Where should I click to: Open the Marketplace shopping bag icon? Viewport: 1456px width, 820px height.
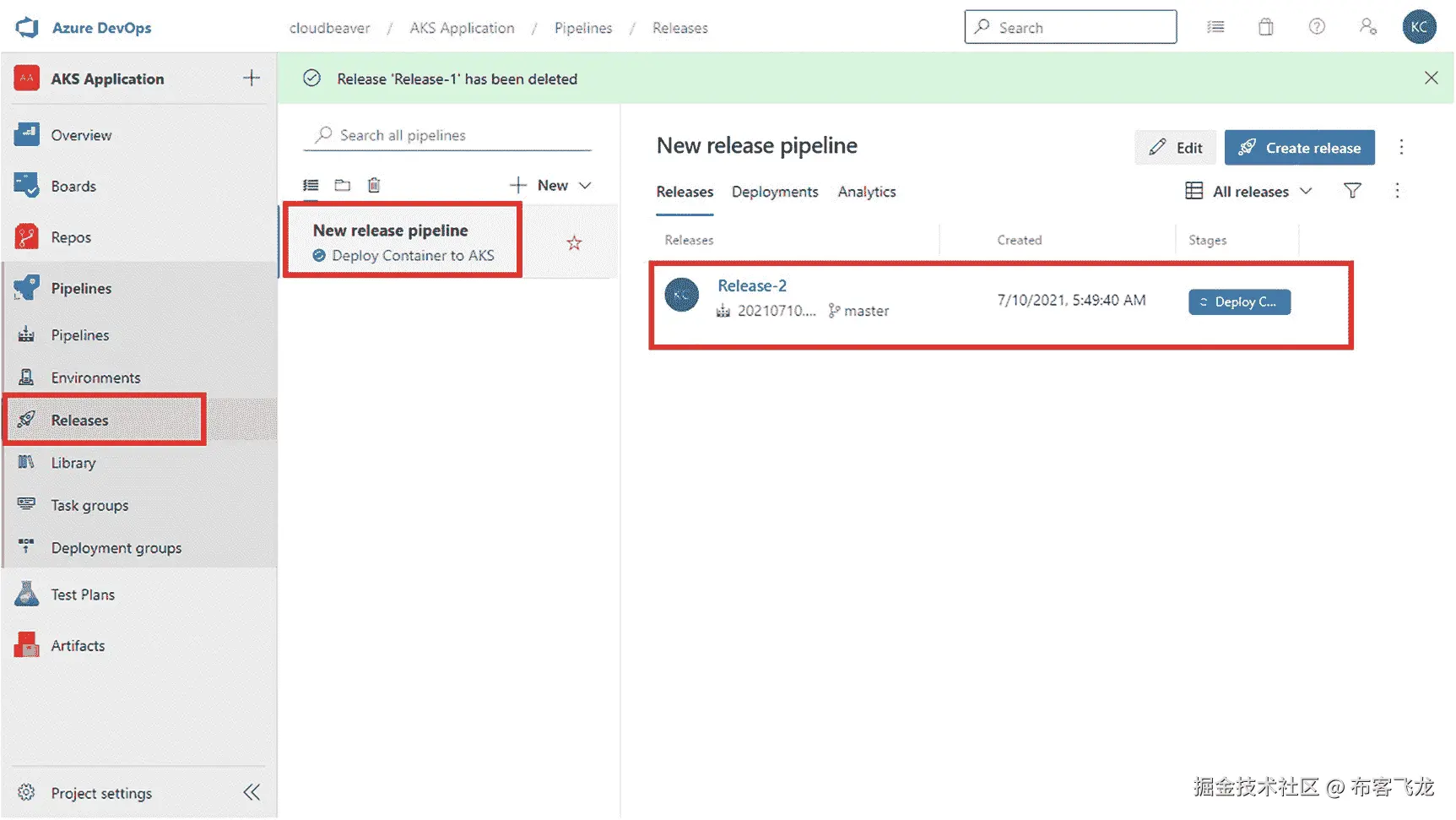click(x=1266, y=27)
